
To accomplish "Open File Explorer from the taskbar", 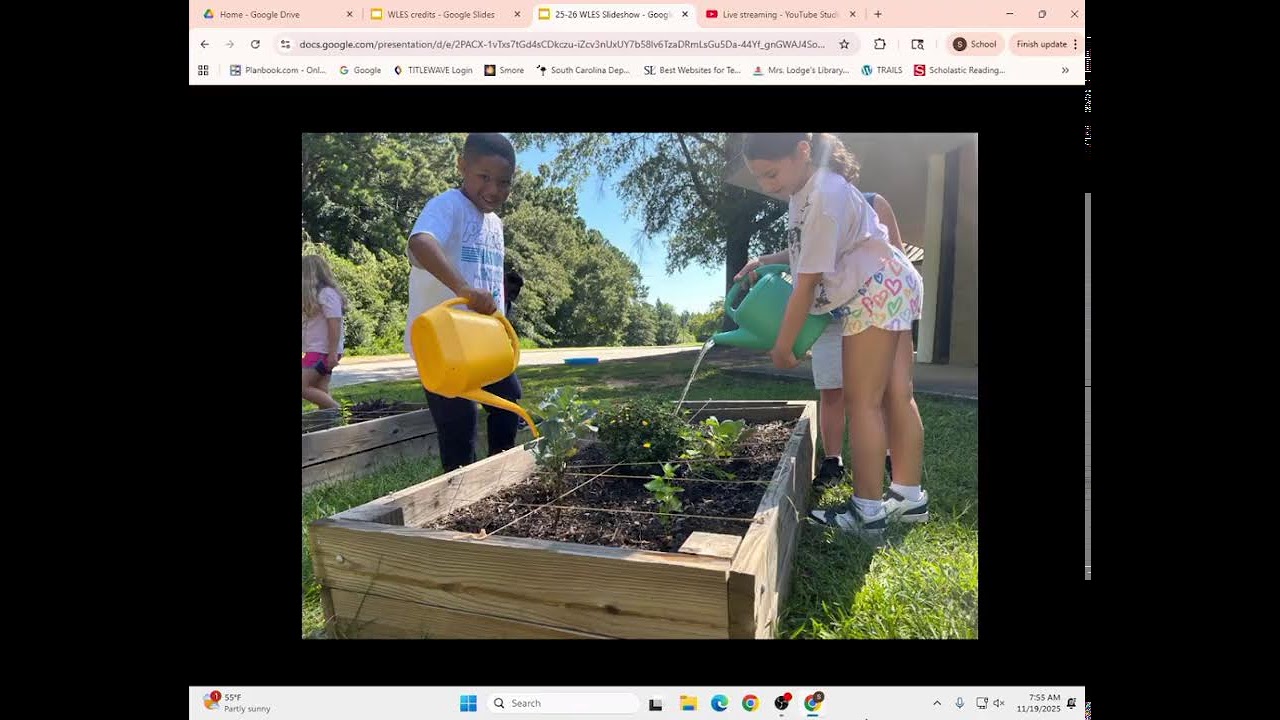I will tap(688, 703).
